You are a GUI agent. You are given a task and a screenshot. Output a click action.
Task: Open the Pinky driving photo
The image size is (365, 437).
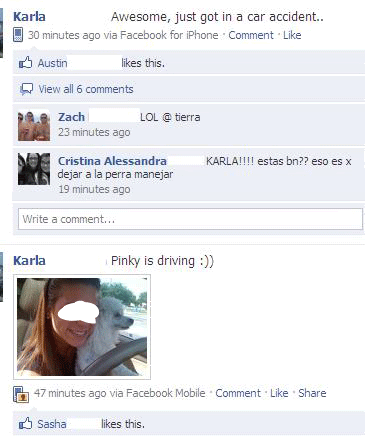[x=82, y=327]
